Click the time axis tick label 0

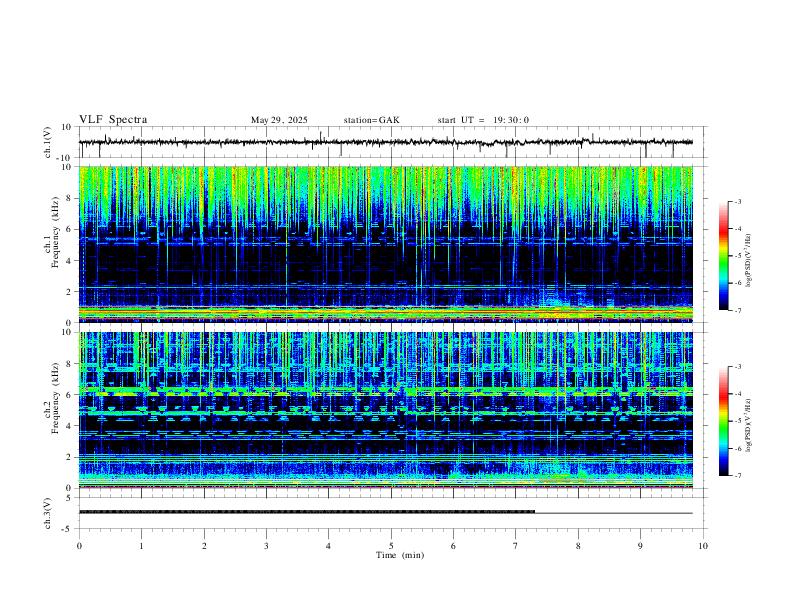click(79, 546)
